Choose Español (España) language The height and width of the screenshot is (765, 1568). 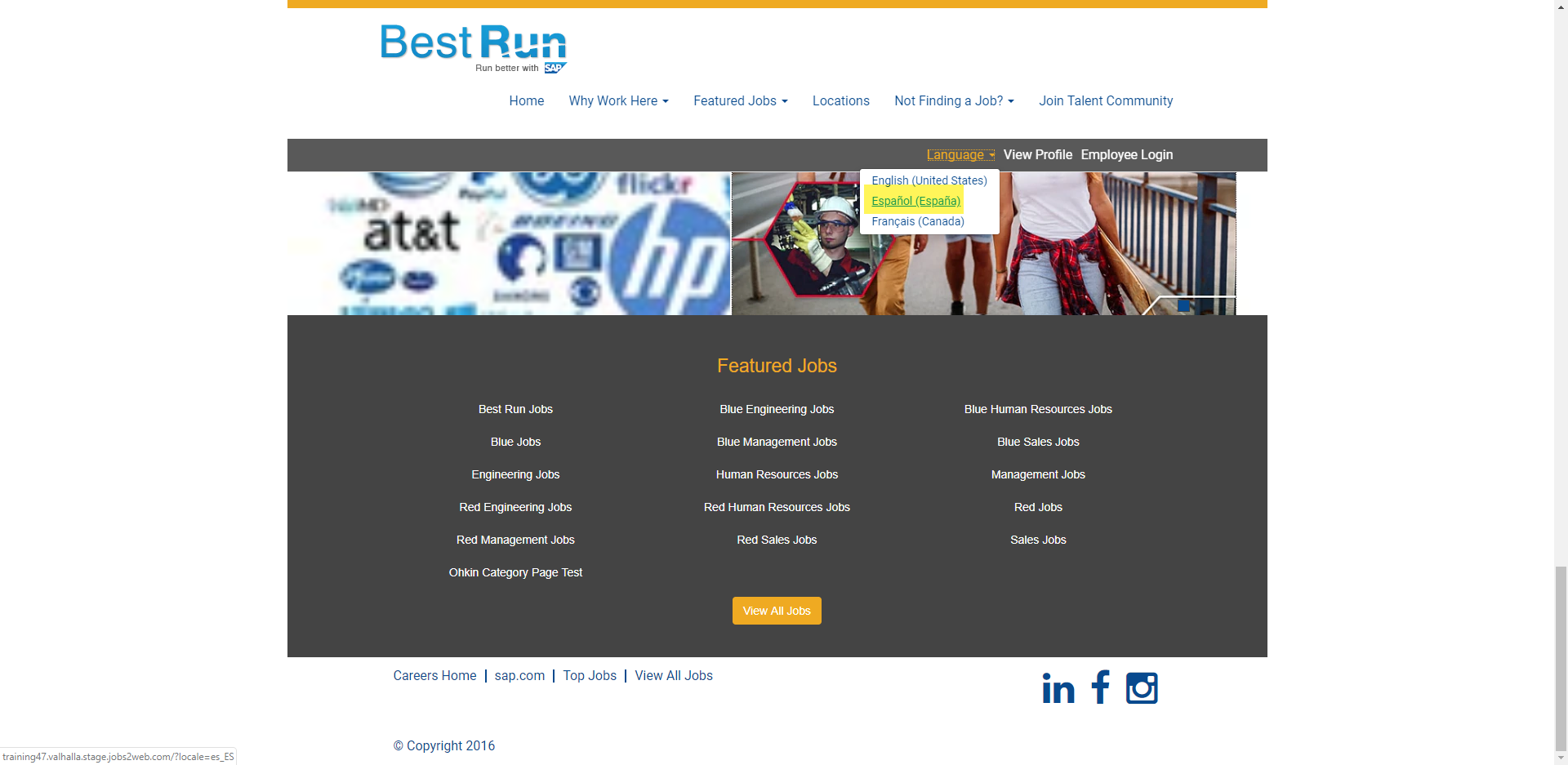(915, 201)
